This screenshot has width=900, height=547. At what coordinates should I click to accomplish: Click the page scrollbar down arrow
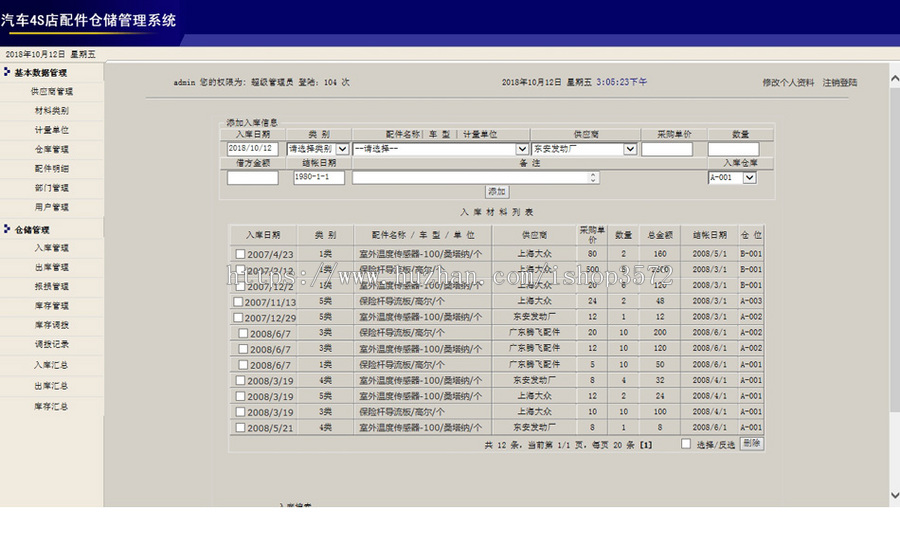pos(895,495)
